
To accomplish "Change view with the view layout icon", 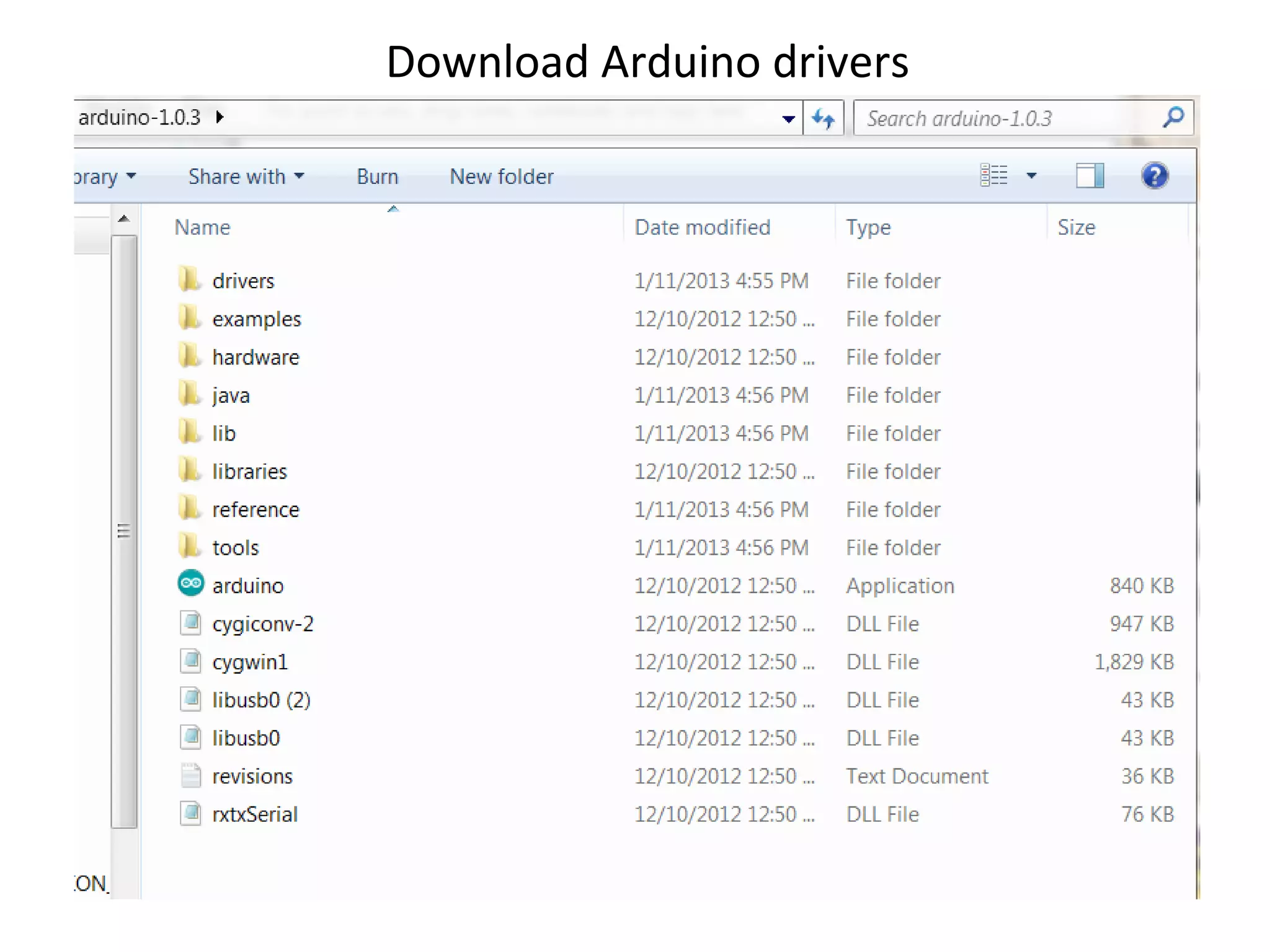I will click(x=993, y=175).
